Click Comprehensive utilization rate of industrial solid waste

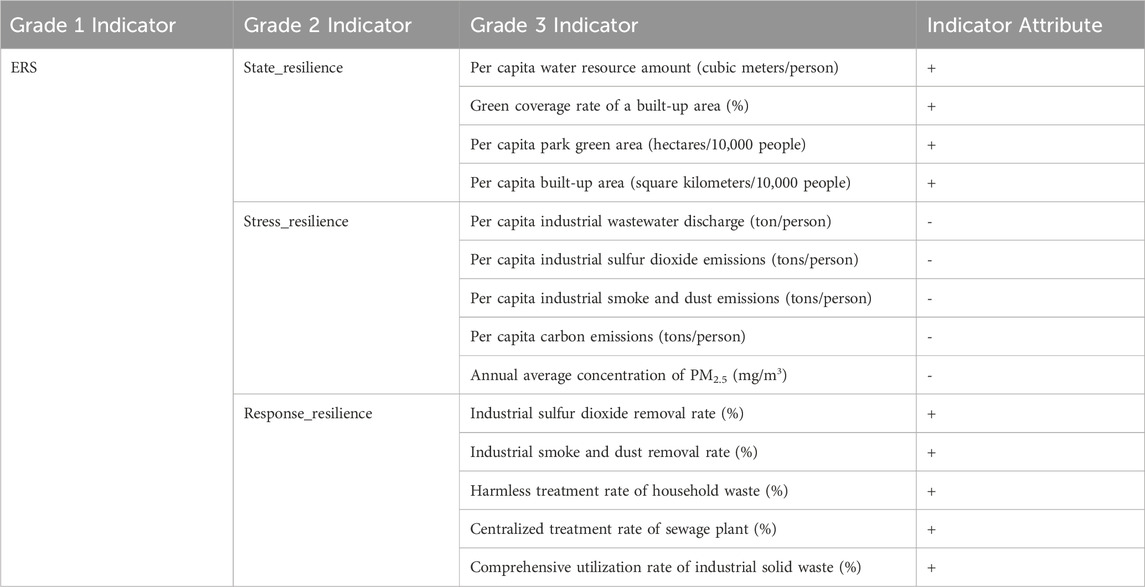point(665,567)
